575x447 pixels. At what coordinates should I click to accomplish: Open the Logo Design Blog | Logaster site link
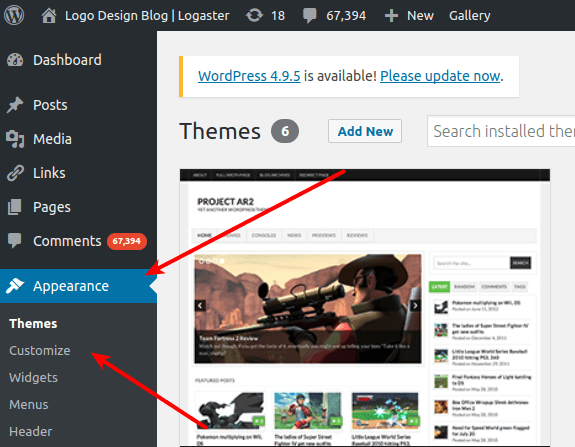tap(147, 16)
